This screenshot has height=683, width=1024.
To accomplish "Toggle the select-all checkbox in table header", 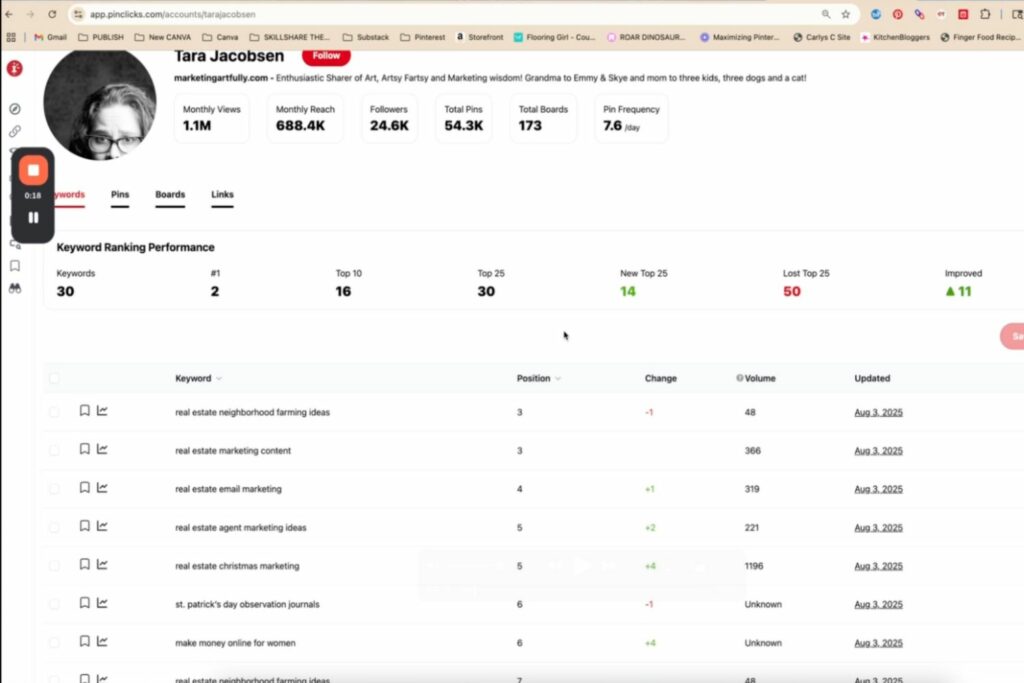I will (x=54, y=378).
